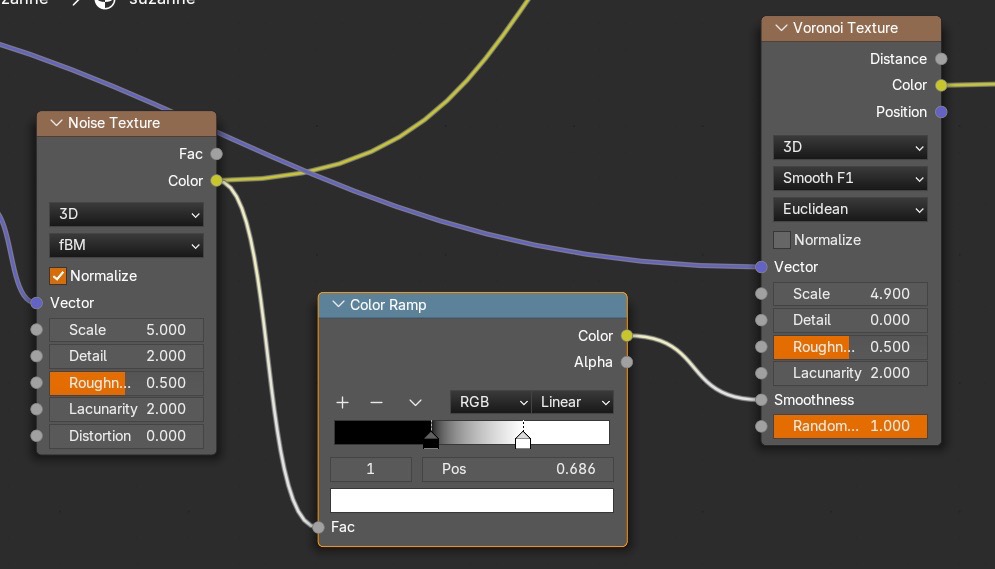Viewport: 995px width, 569px height.
Task: Click the Pos field 0.686
Action: pyautogui.click(x=518, y=469)
